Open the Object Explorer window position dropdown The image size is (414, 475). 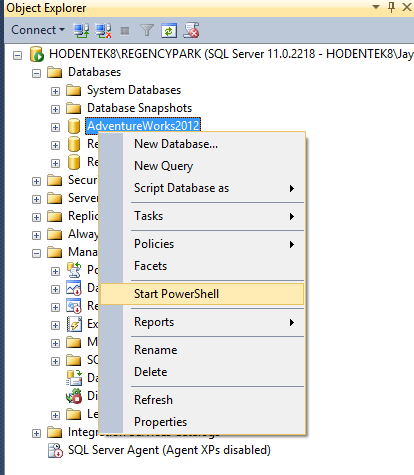pyautogui.click(x=376, y=7)
